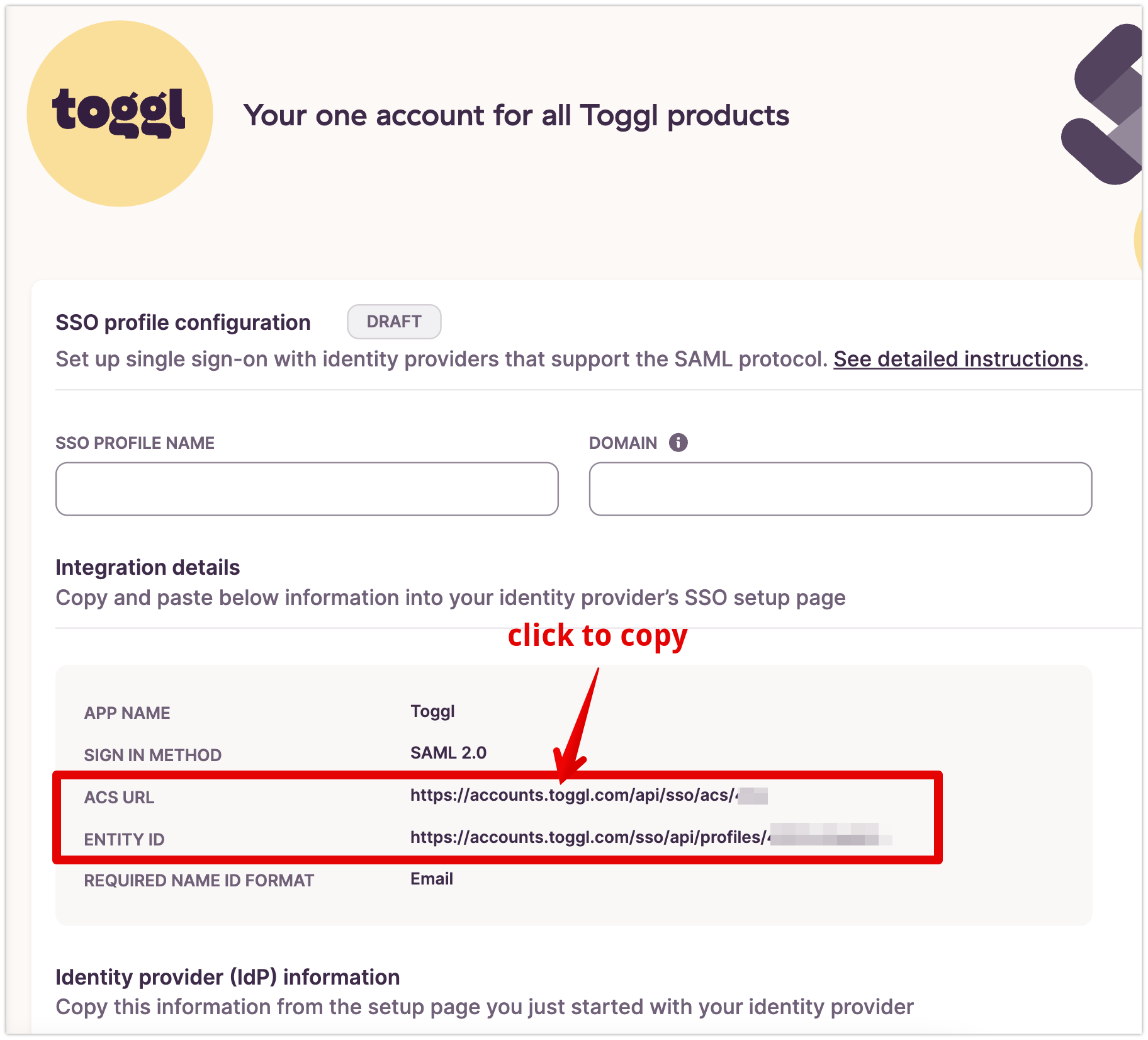Click the Email name ID format value
Image resolution: width=1148 pixels, height=1040 pixels.
[x=432, y=879]
